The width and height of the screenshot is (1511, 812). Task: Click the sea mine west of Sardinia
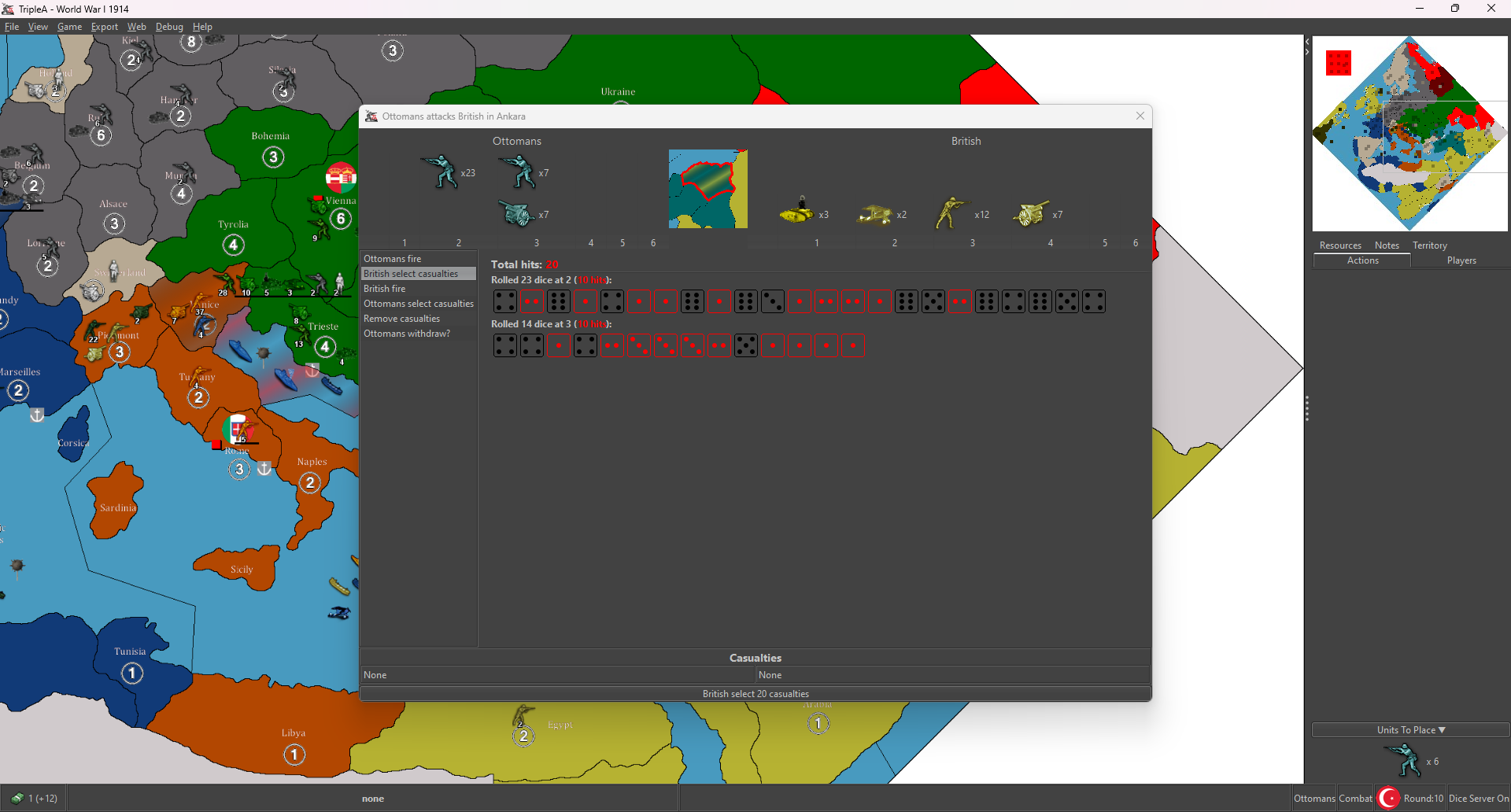[x=17, y=566]
